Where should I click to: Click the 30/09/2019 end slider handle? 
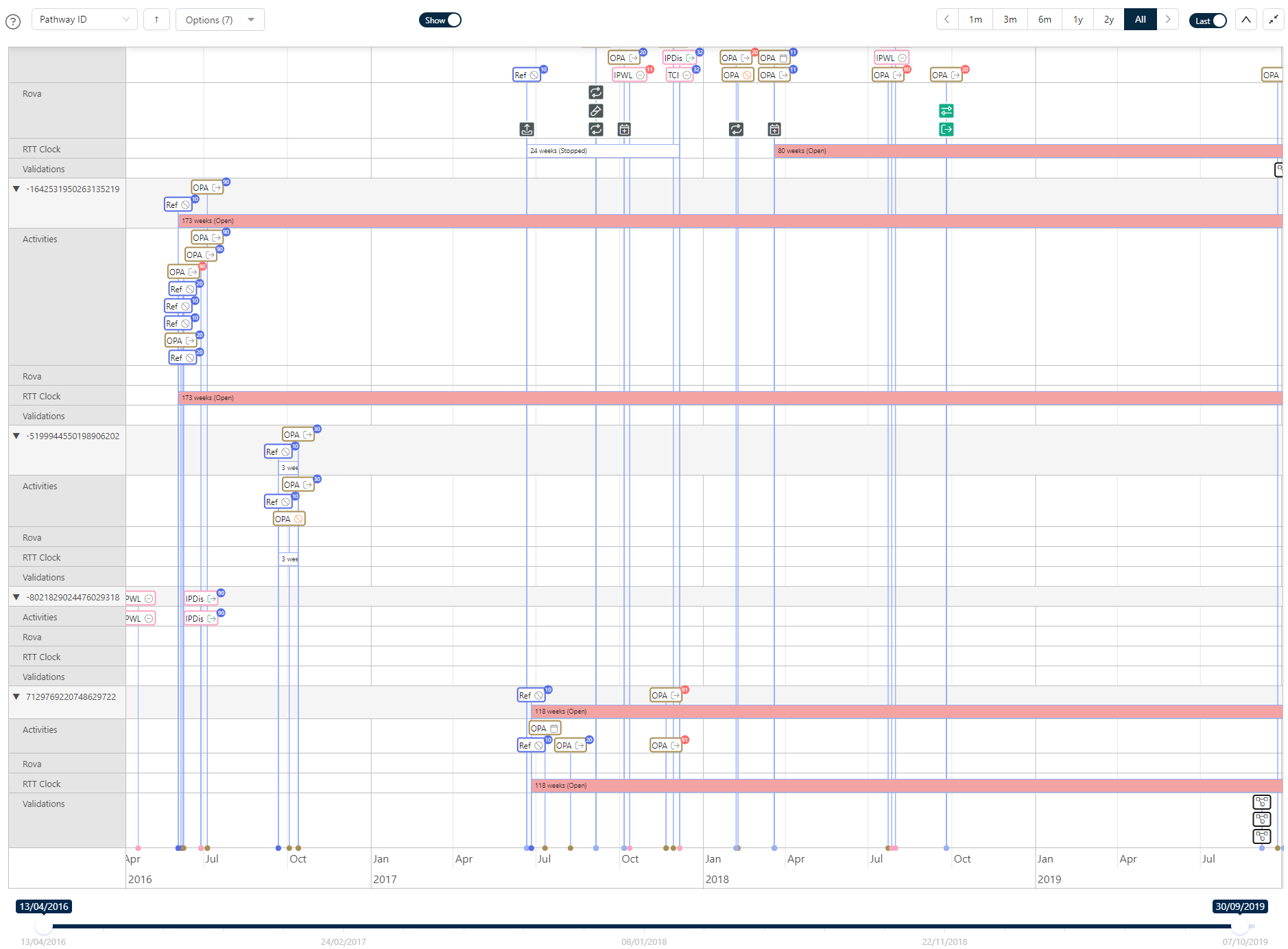coord(1239,926)
